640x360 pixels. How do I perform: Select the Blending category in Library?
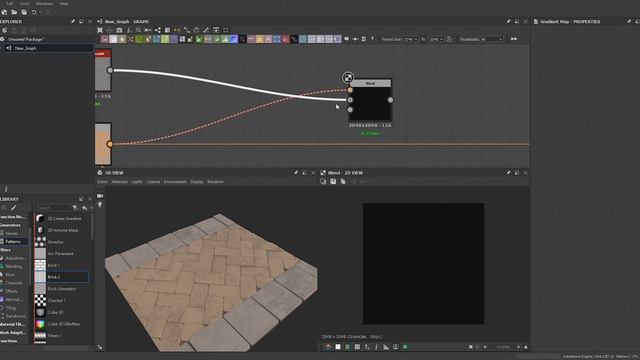(x=13, y=267)
